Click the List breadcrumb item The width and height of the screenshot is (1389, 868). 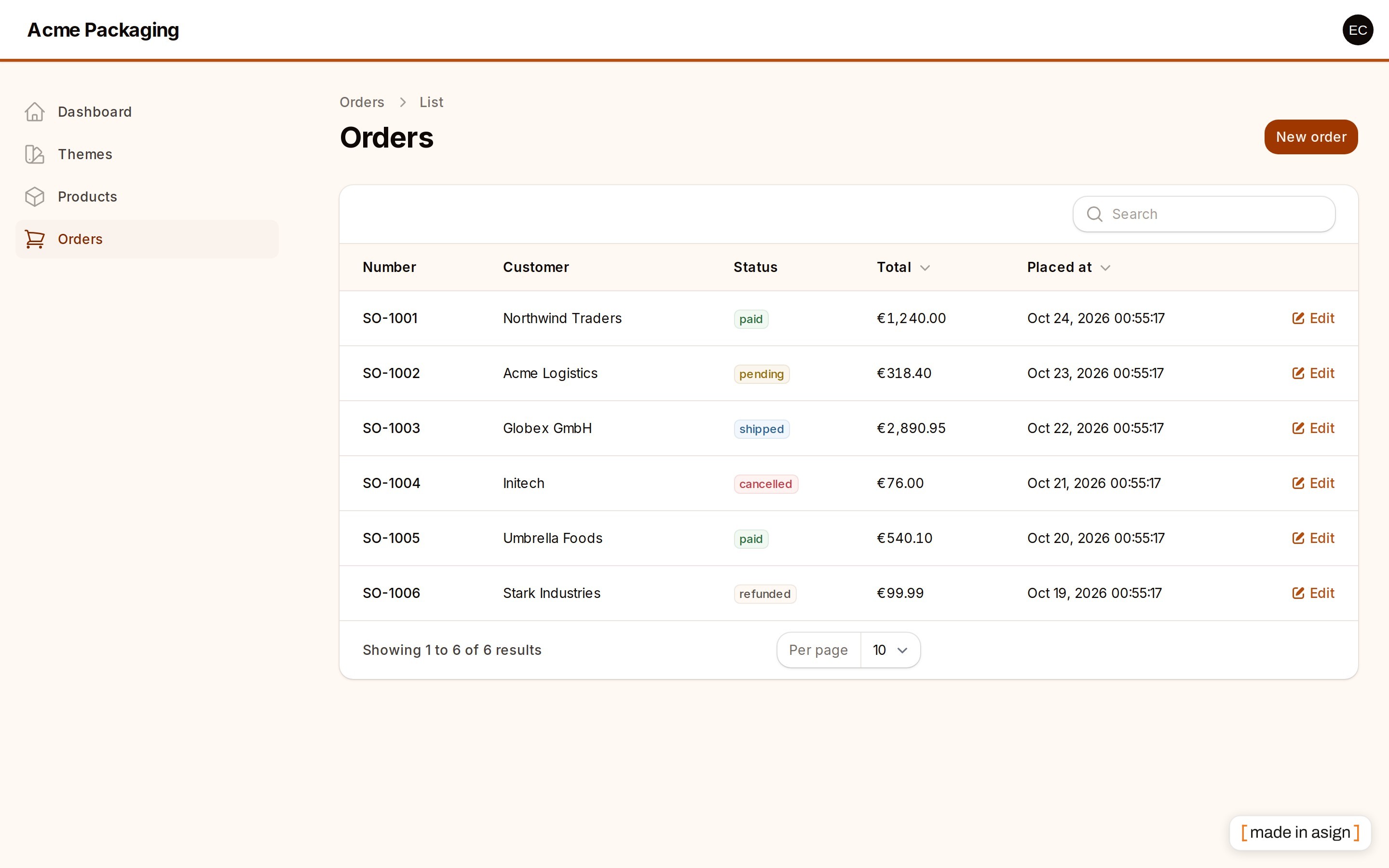(x=431, y=102)
